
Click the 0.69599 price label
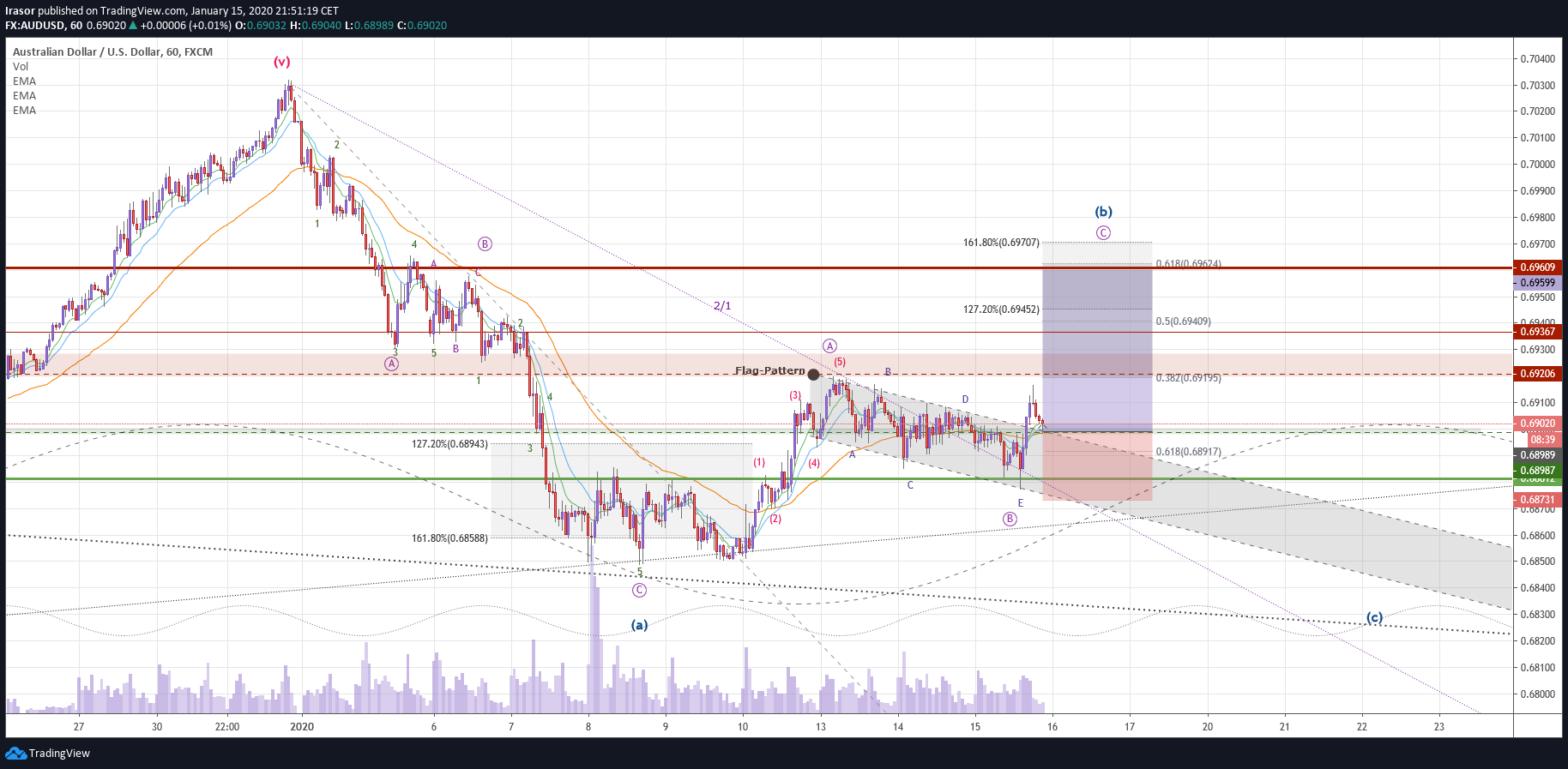(x=1538, y=282)
